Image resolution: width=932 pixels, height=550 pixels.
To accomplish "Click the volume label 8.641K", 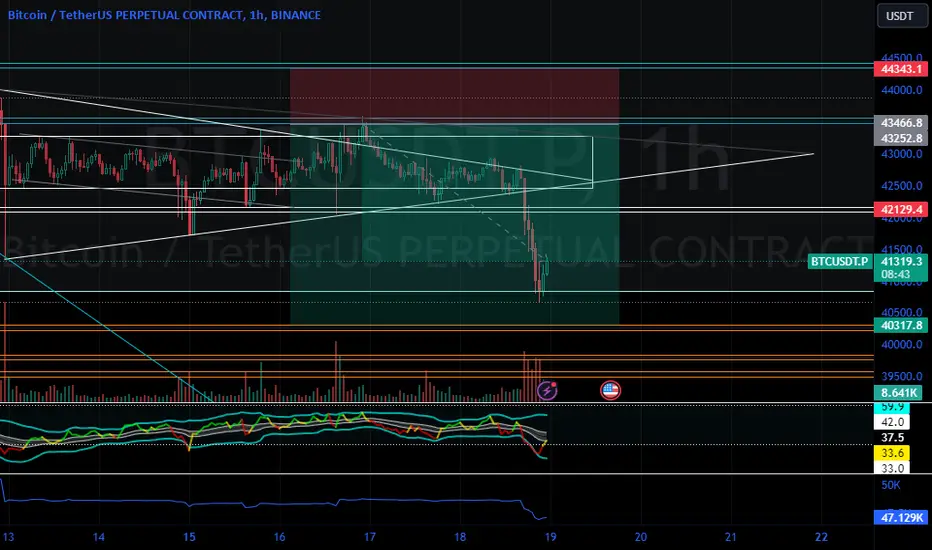I will pos(898,393).
